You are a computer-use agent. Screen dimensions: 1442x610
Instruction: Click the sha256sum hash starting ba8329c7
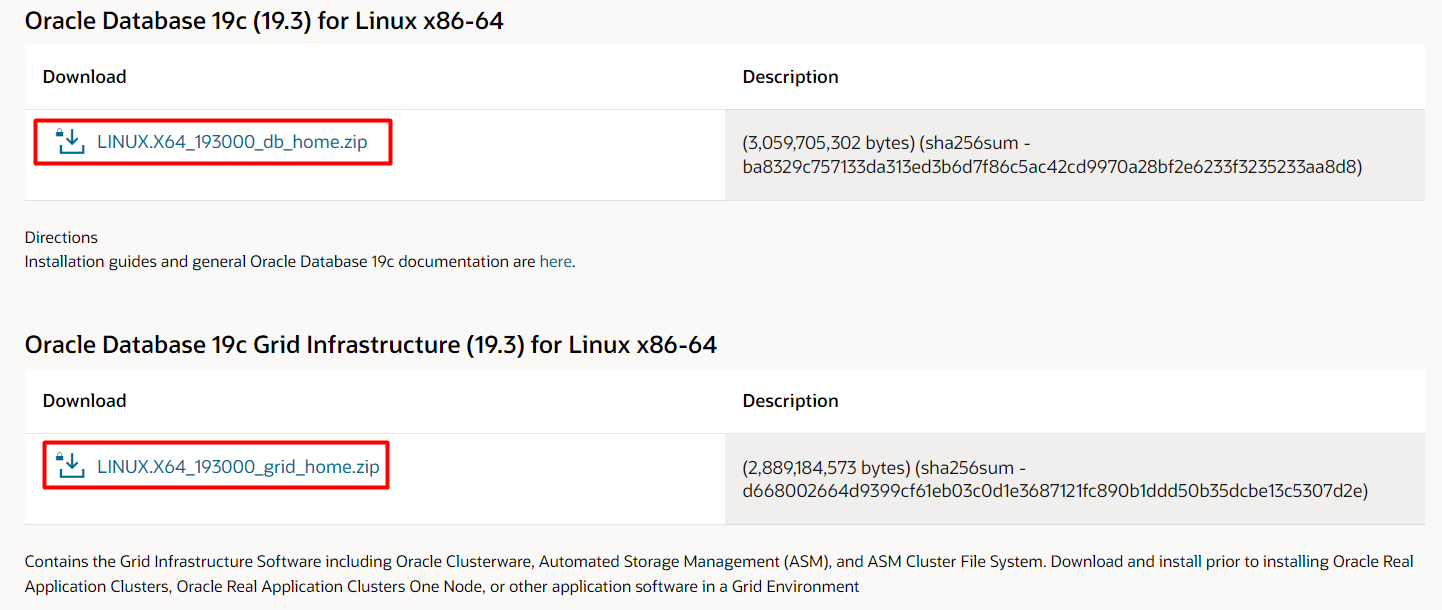(1052, 167)
